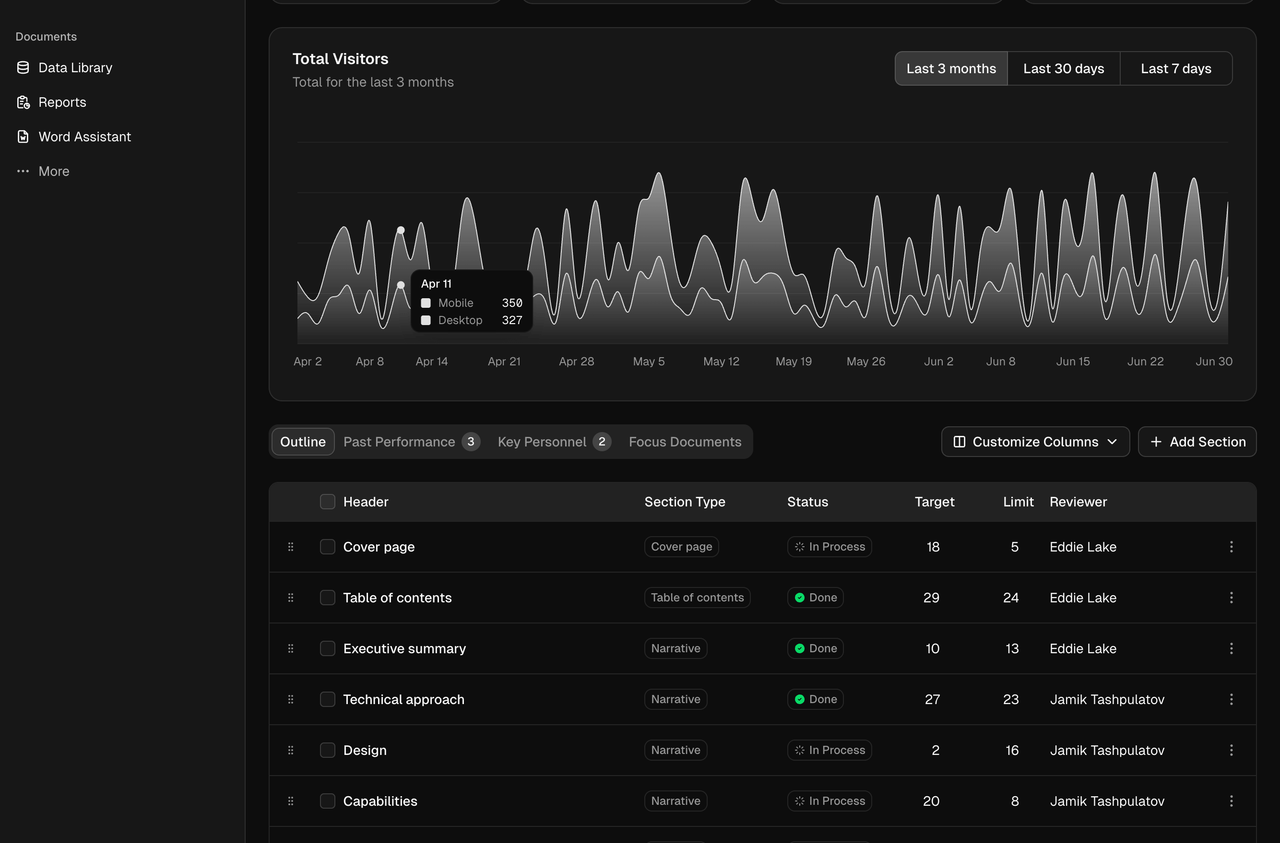Switch visitors chart to Last 30 days
Image resolution: width=1280 pixels, height=843 pixels.
pos(1063,68)
